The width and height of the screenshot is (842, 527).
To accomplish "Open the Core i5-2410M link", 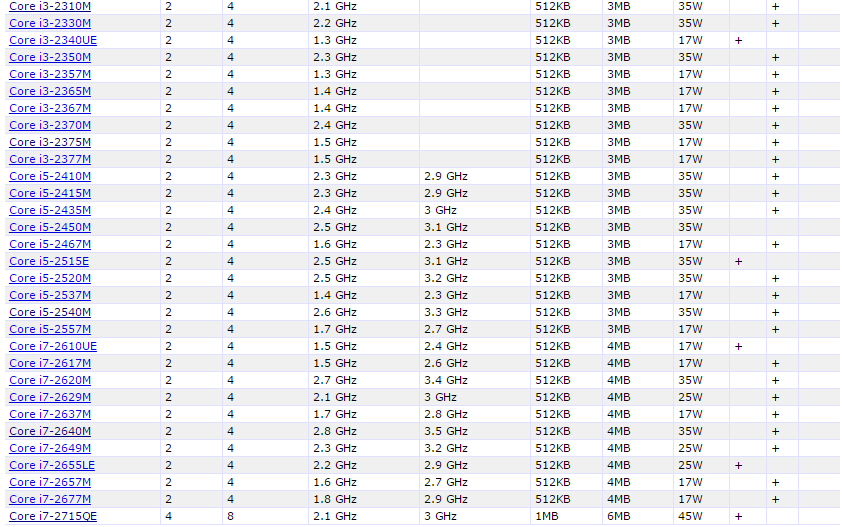I will click(50, 176).
